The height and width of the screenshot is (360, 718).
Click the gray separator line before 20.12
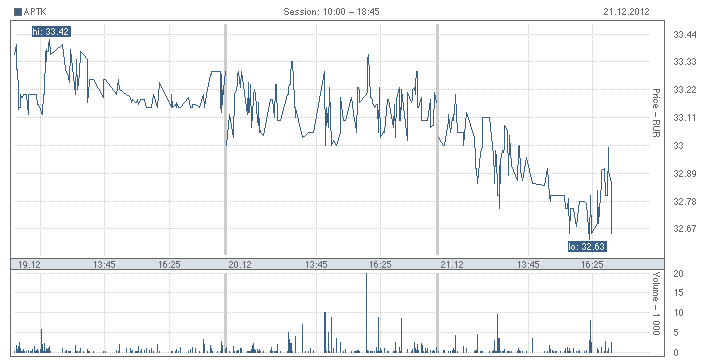225,139
